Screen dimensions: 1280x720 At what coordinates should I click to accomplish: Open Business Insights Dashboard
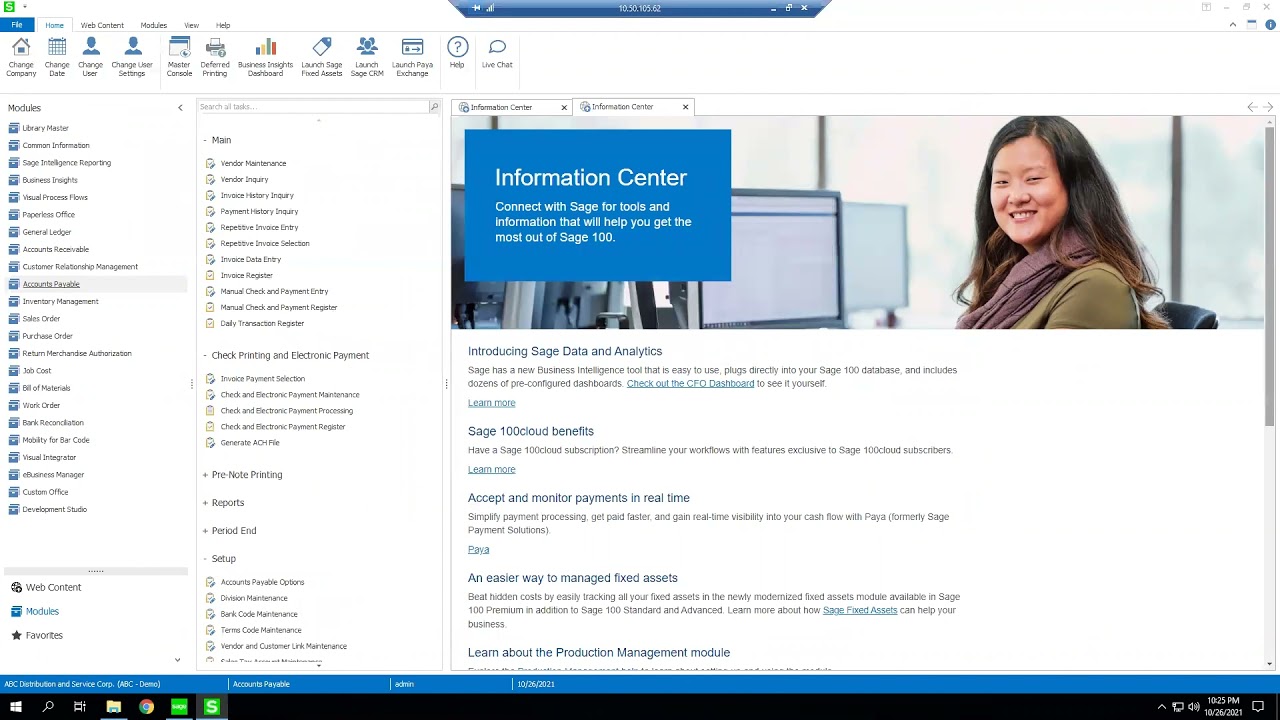(x=265, y=57)
